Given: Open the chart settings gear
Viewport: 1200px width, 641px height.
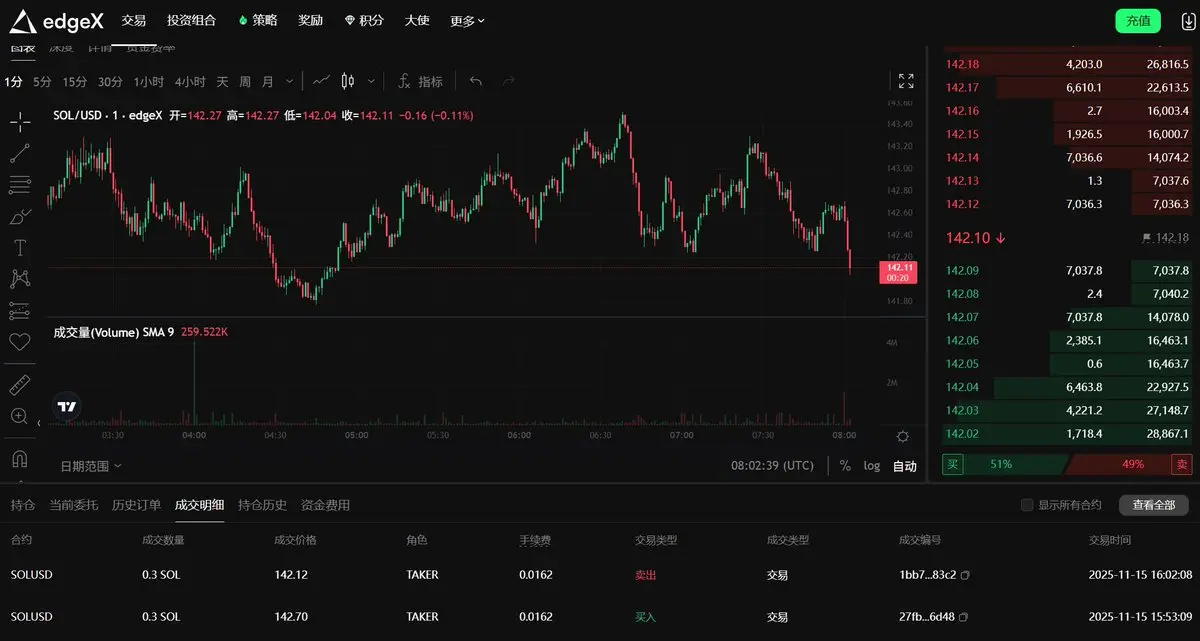Looking at the screenshot, I should 903,436.
